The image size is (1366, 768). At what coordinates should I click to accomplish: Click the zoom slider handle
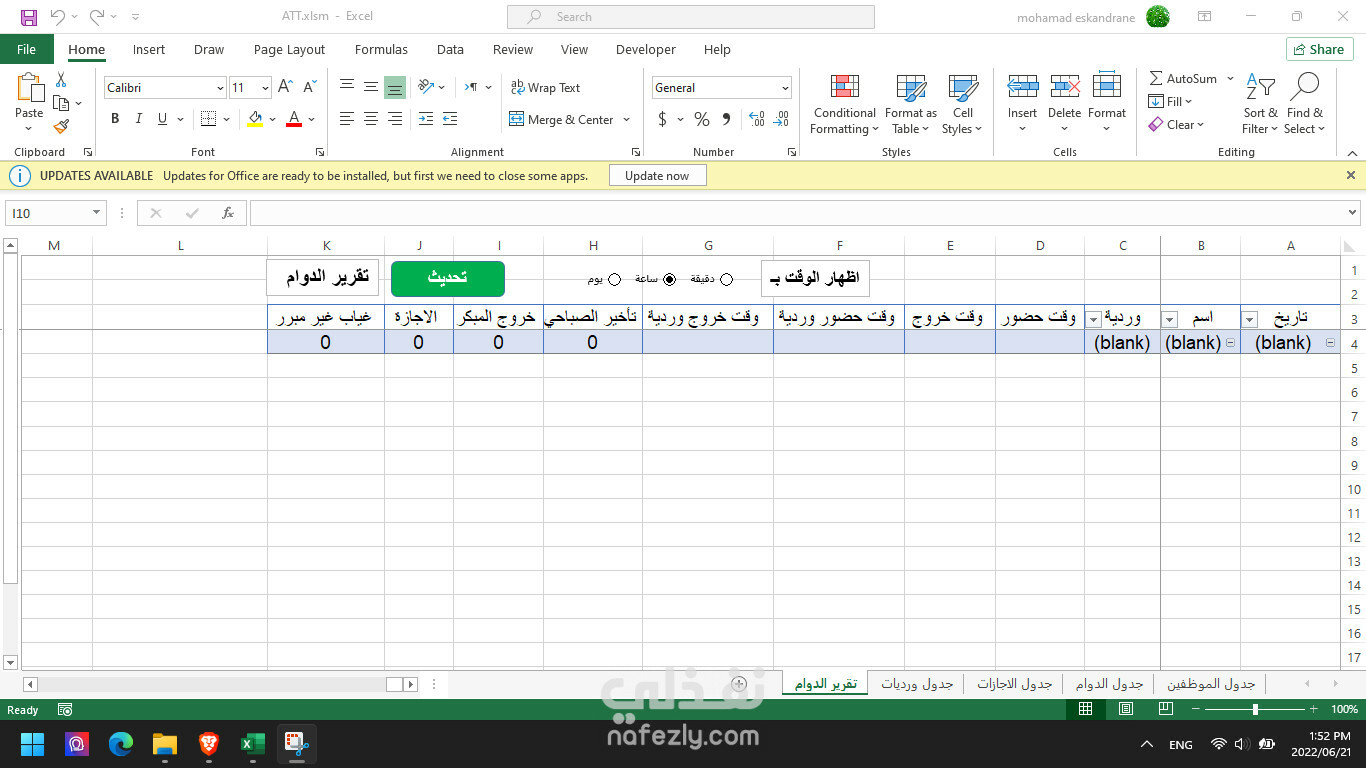pos(1255,709)
